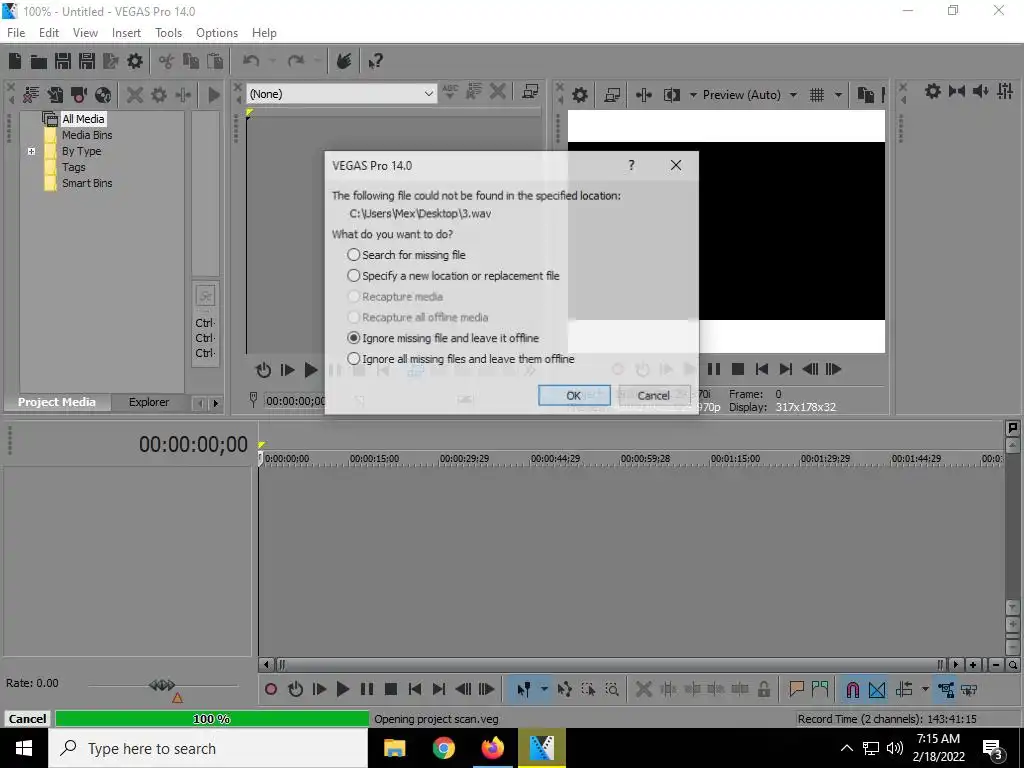Click the What's This help icon
The width and height of the screenshot is (1024, 768).
376,61
